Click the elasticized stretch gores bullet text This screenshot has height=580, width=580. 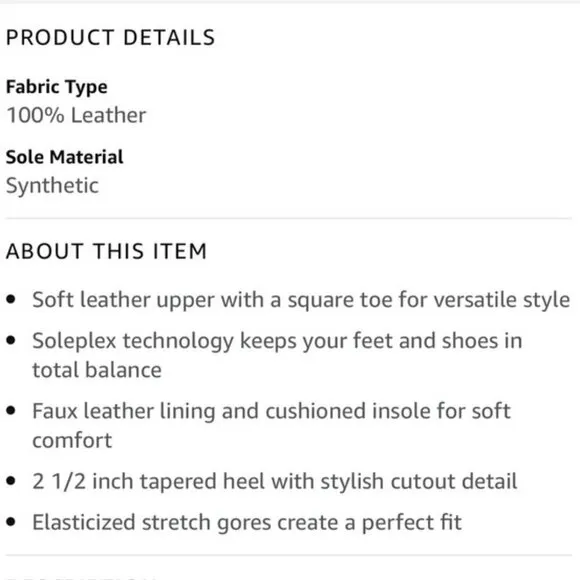[247, 523]
